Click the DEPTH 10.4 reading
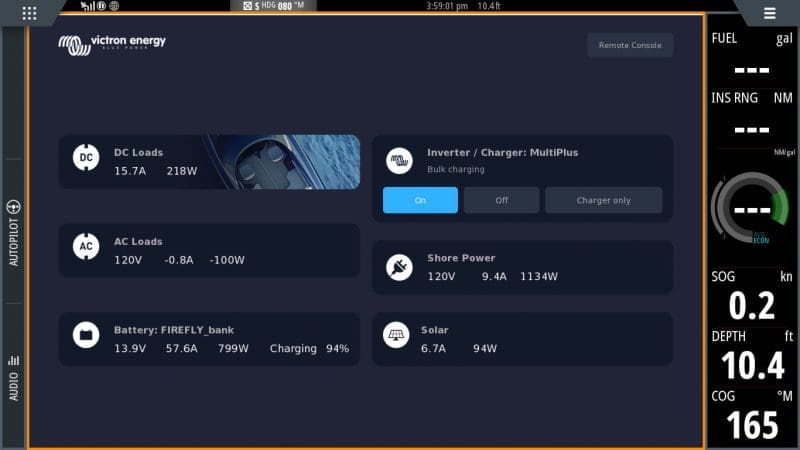 click(x=753, y=365)
